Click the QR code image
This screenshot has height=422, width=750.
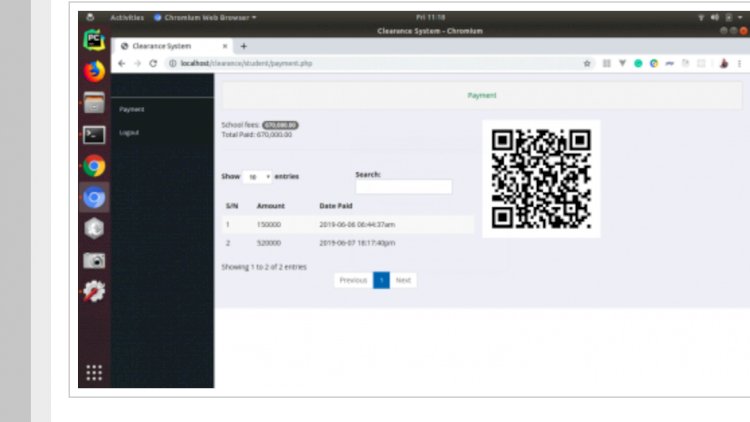(541, 179)
